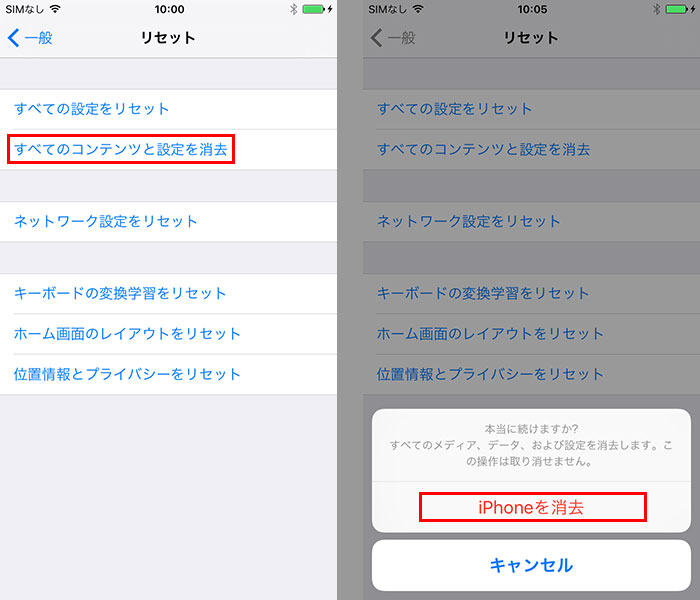Tap the Wi-Fi icon in right status bar
This screenshot has width=700, height=600.
(418, 8)
